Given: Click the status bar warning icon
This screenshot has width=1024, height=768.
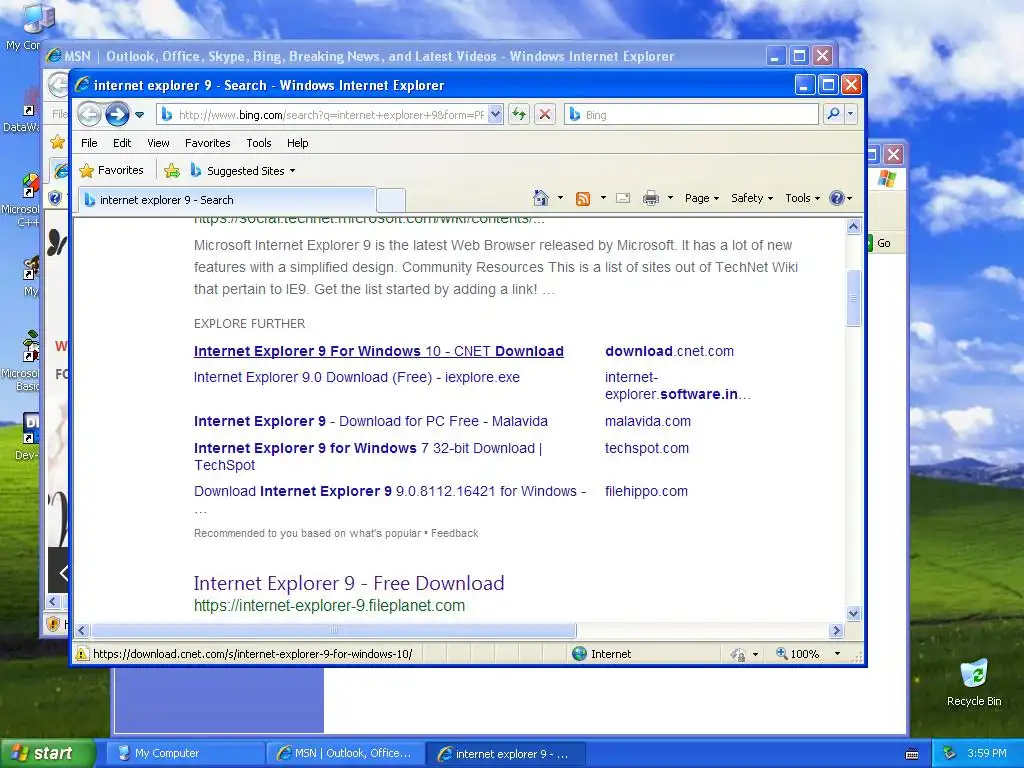Looking at the screenshot, I should pos(82,654).
